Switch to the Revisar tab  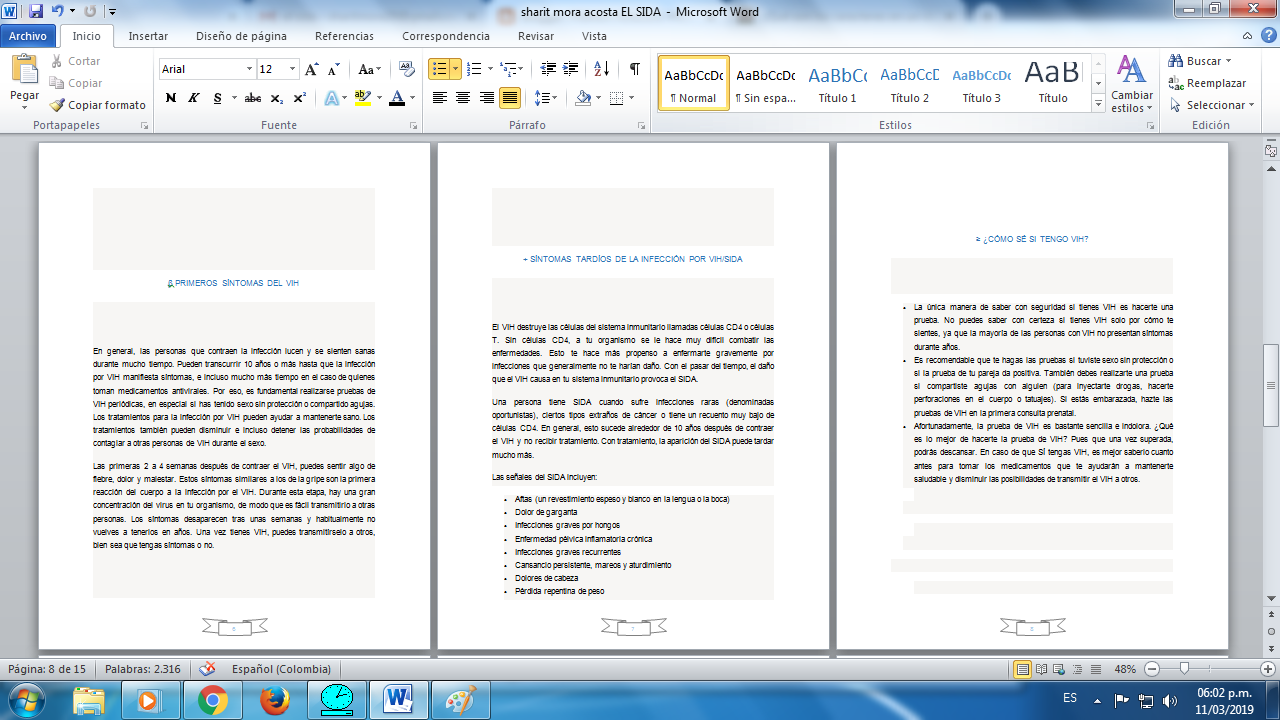pyautogui.click(x=536, y=35)
